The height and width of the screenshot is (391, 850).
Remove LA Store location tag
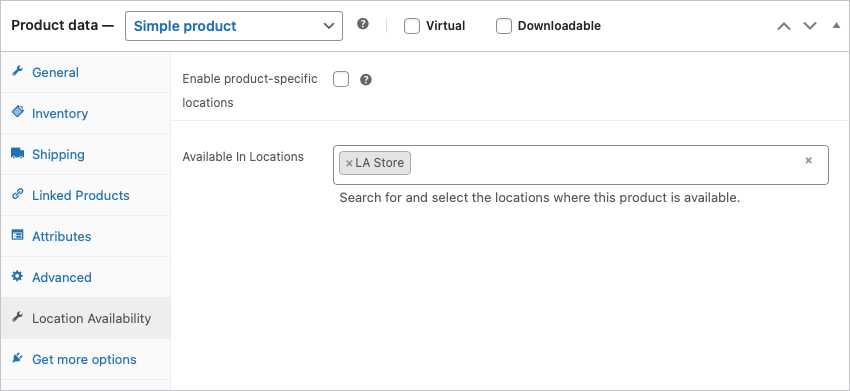[x=349, y=163]
